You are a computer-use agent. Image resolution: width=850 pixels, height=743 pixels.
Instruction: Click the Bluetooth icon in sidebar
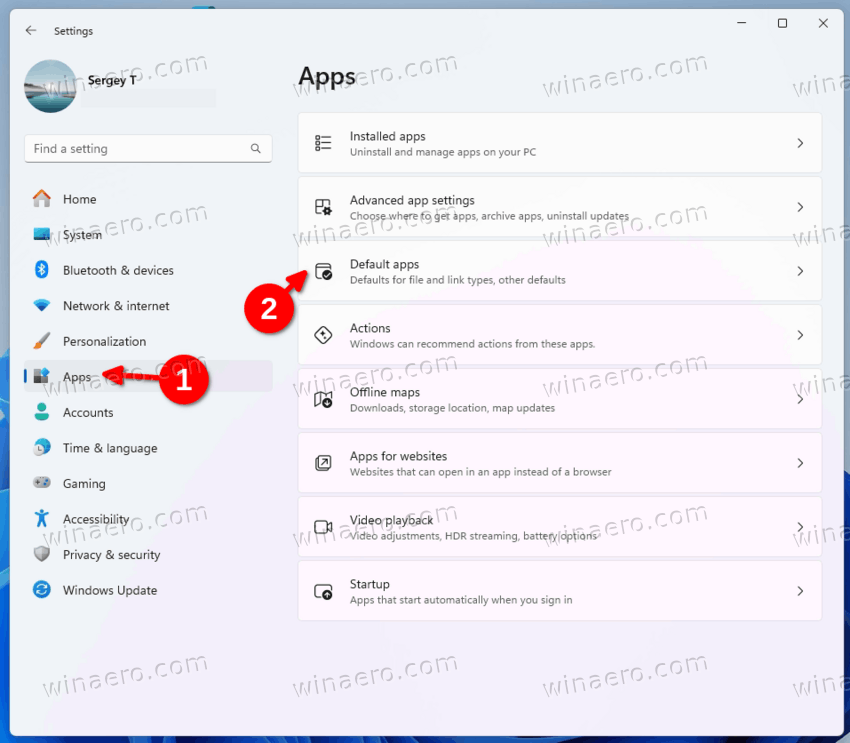coord(42,269)
